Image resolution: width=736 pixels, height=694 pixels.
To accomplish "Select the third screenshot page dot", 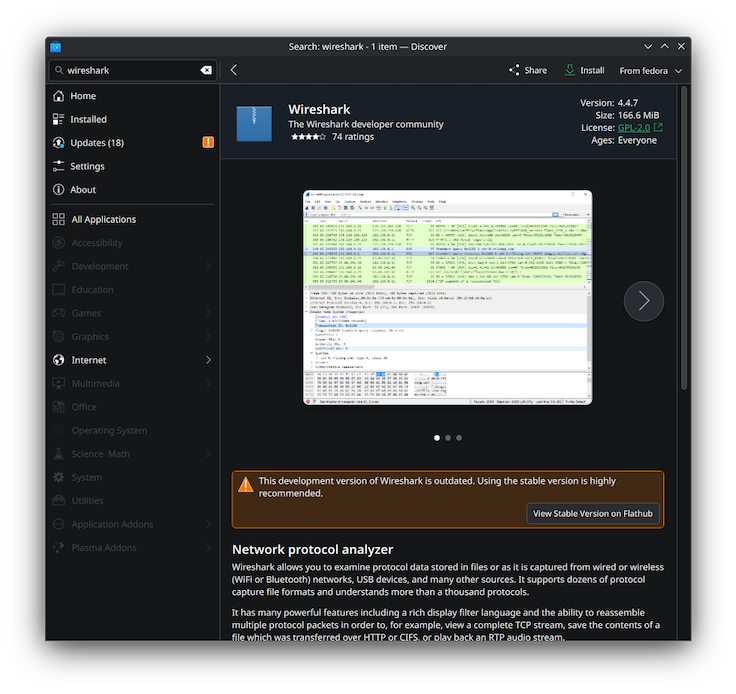I will point(459,438).
